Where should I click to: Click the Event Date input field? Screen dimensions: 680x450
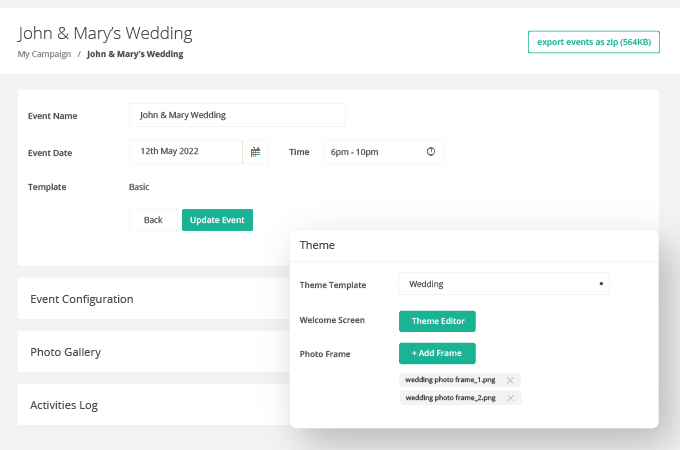coord(186,152)
